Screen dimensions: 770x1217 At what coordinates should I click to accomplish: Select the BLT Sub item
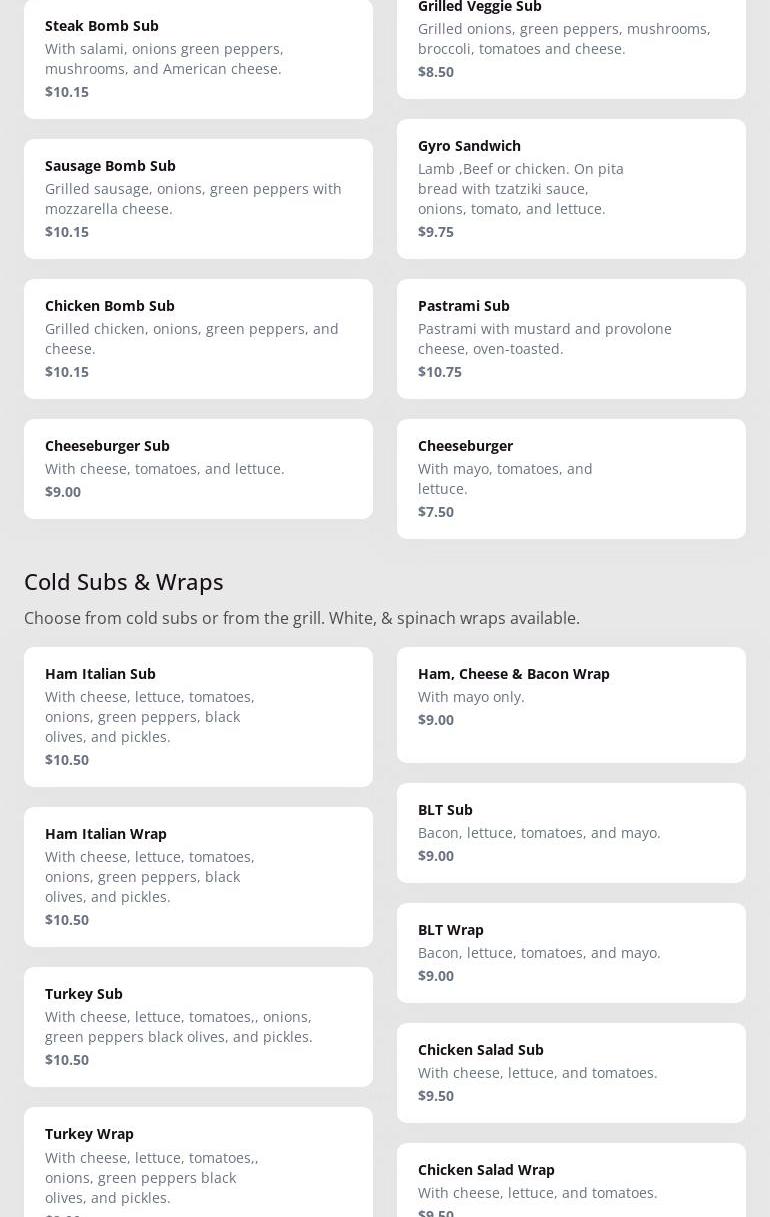click(x=571, y=833)
